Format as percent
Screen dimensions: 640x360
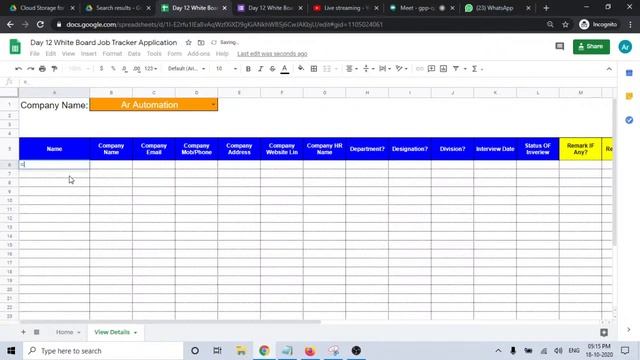113,69
